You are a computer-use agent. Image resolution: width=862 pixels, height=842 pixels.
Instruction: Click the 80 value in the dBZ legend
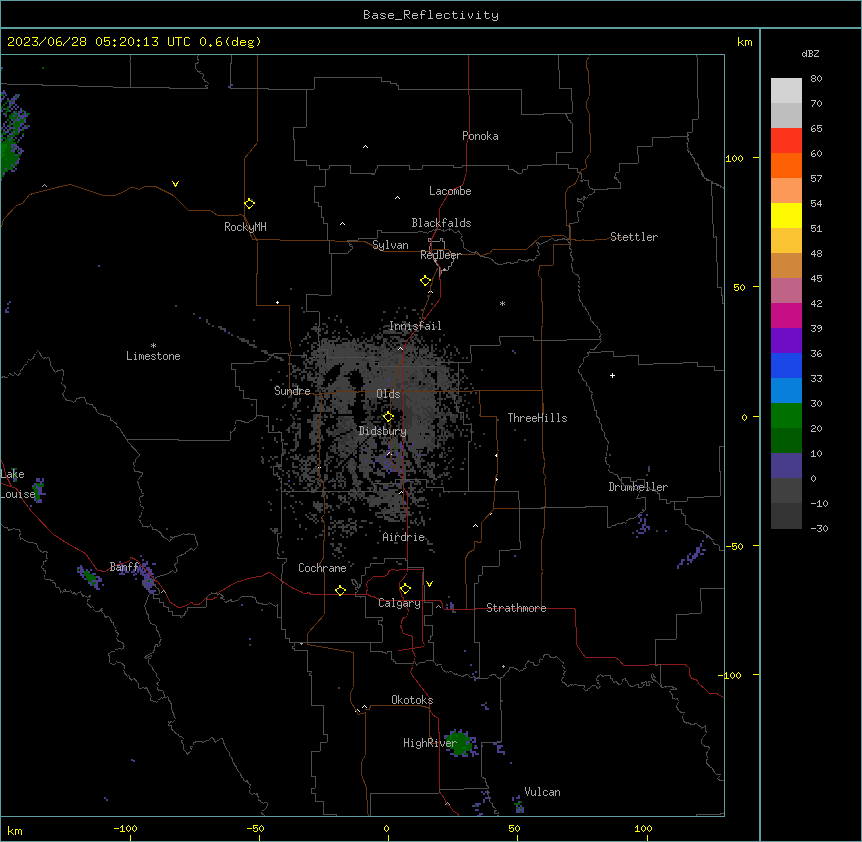tap(816, 79)
